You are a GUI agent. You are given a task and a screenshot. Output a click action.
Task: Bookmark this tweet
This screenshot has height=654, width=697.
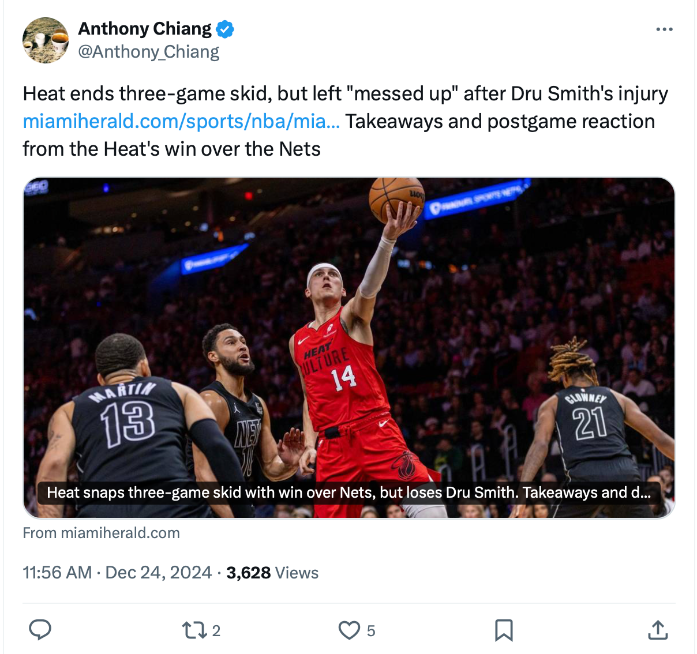point(504,630)
